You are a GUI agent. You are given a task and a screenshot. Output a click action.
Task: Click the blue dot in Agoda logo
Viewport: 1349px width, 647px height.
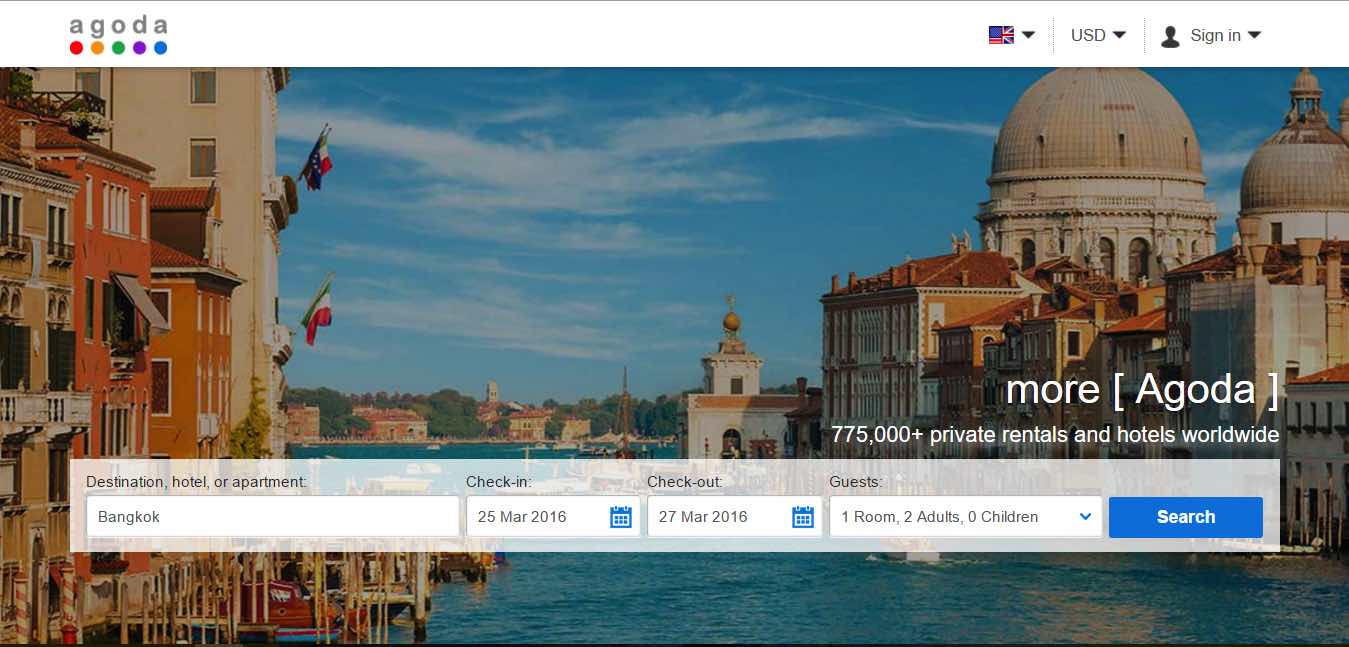[160, 48]
